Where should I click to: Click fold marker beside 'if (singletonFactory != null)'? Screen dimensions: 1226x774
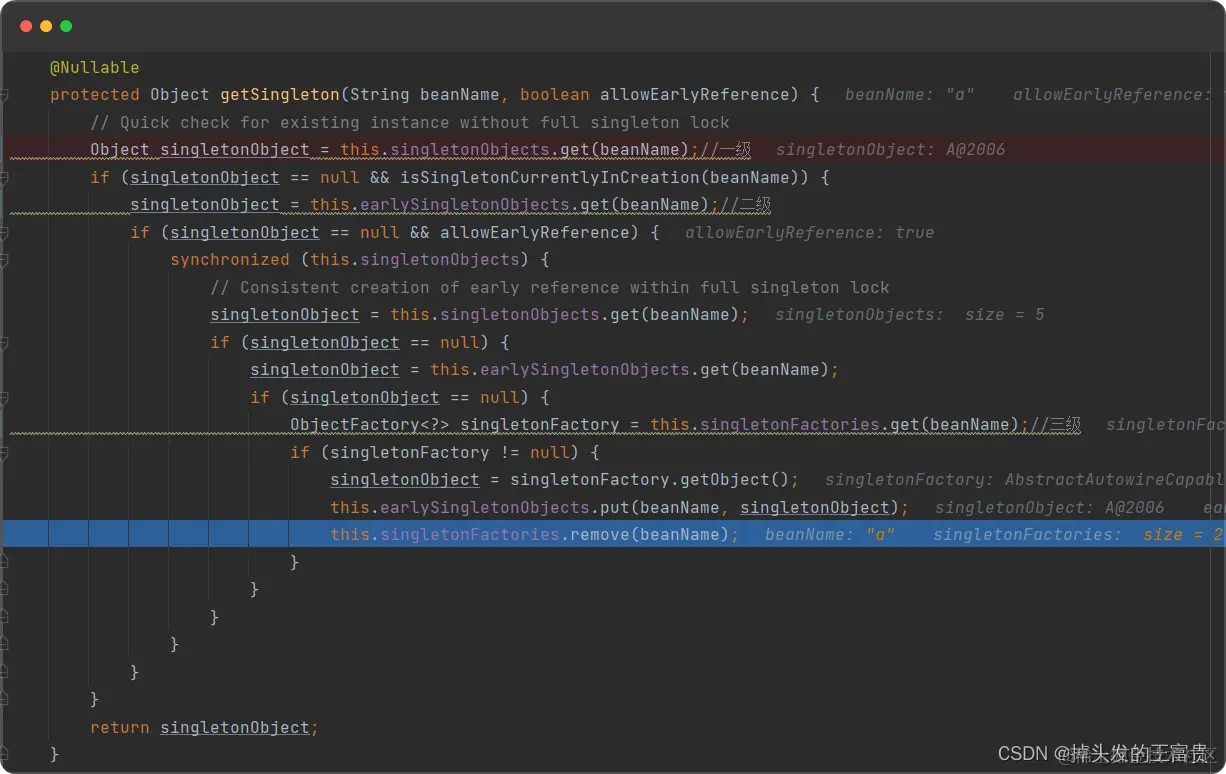[5, 452]
